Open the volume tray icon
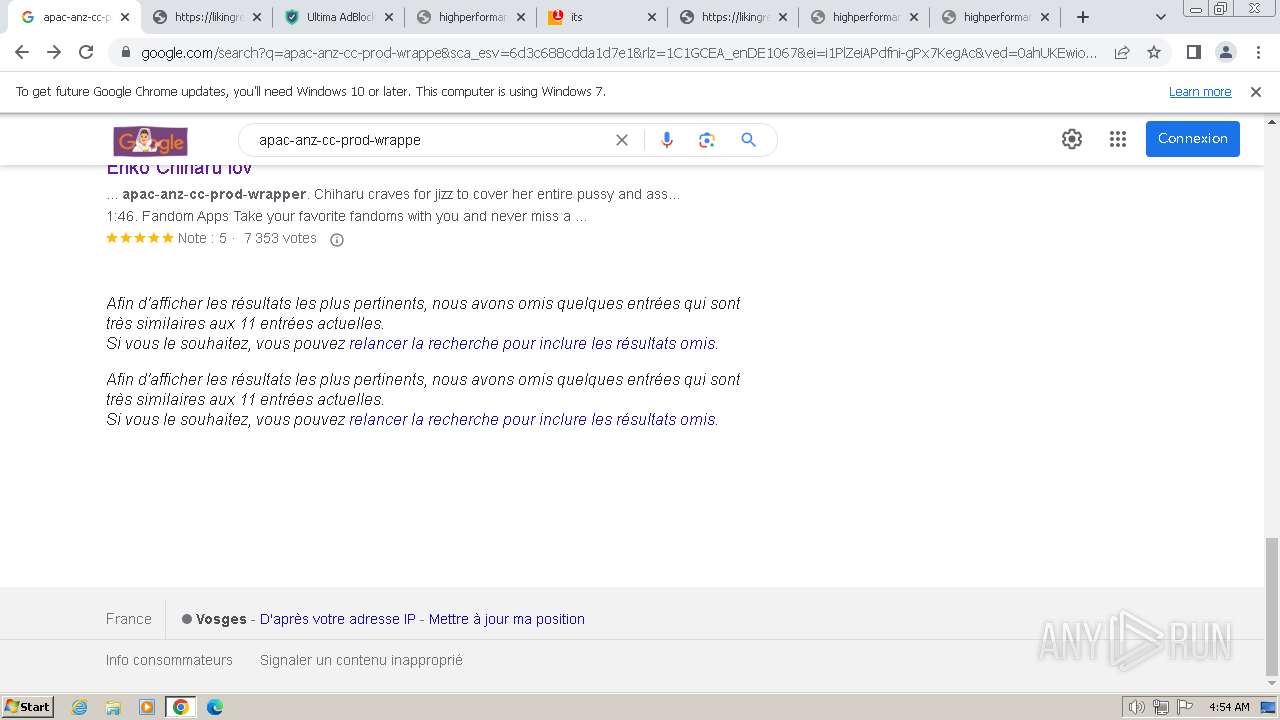The image size is (1280, 720). tap(1136, 707)
